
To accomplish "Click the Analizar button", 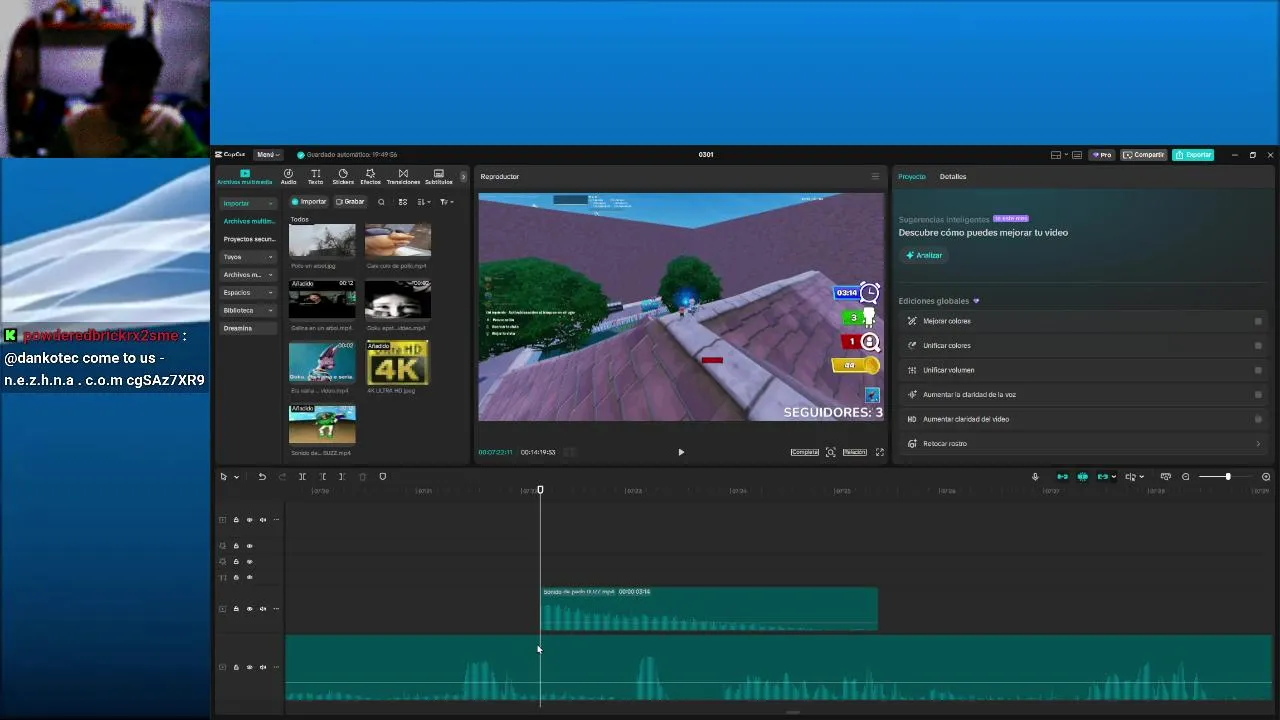I will click(924, 255).
